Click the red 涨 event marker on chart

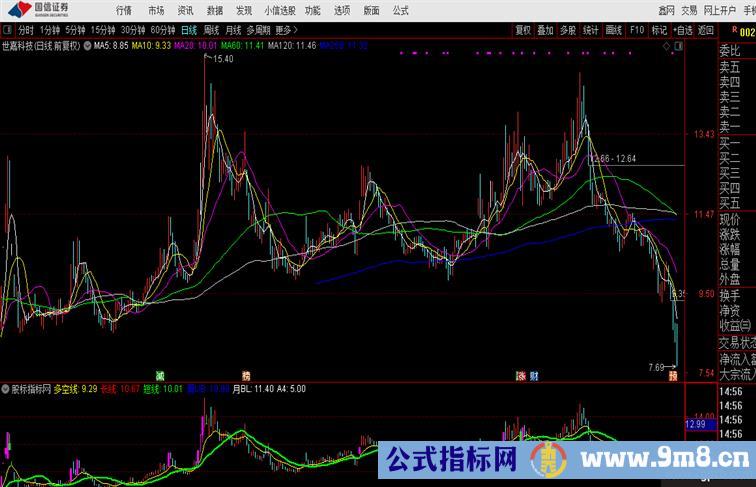point(521,375)
